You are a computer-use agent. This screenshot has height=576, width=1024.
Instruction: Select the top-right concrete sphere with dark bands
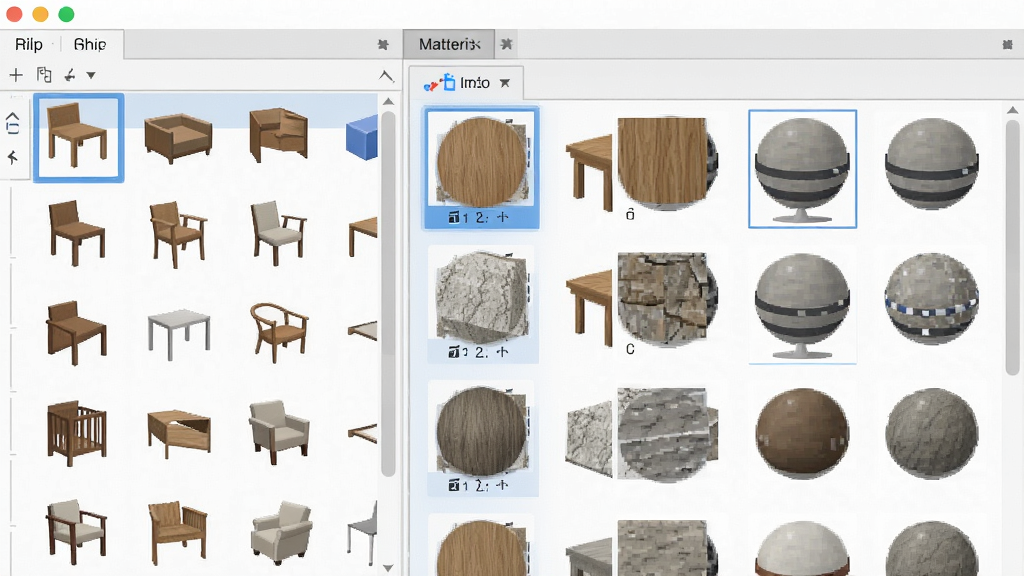(x=931, y=163)
